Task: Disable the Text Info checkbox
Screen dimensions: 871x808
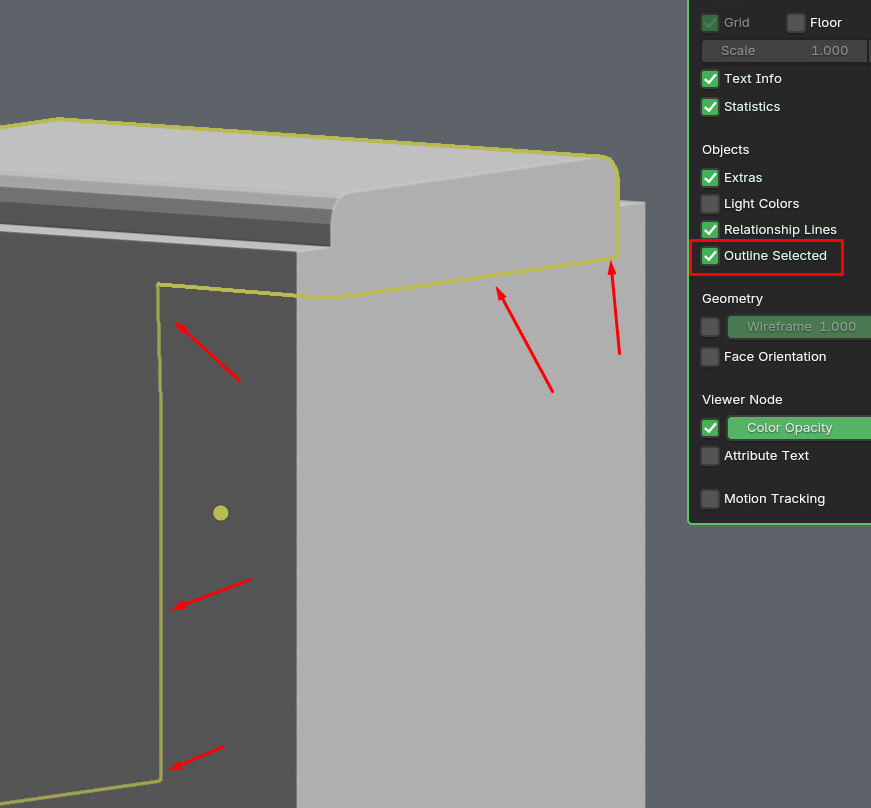Action: coord(710,79)
